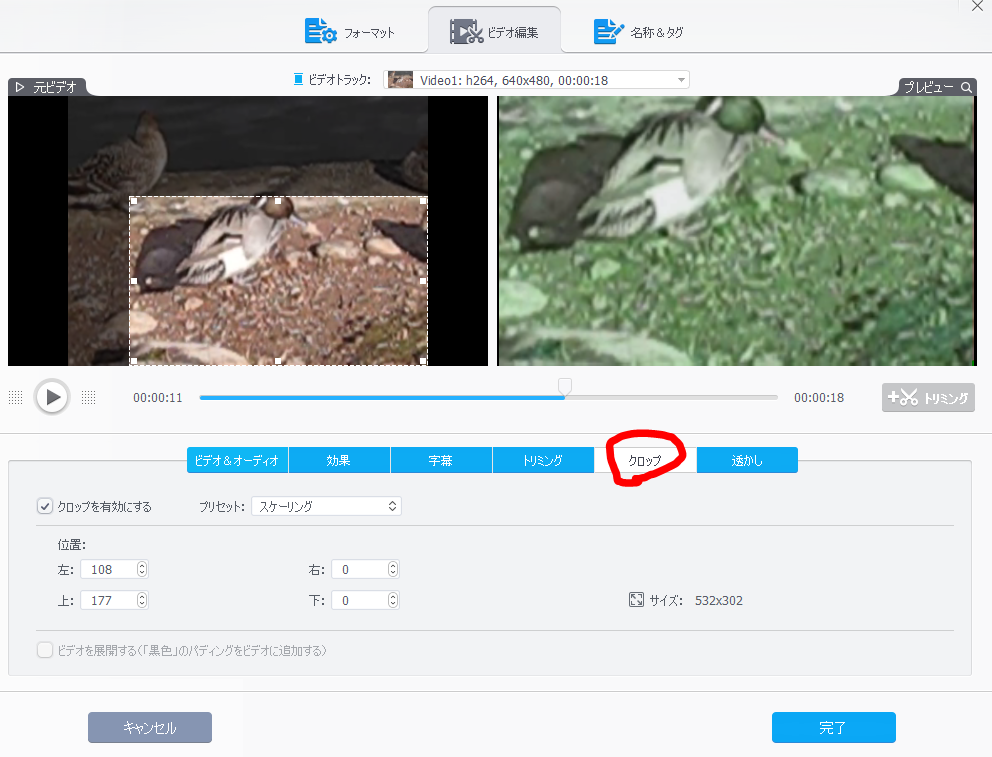Click the playback timeline slider handle
Screen dimensions: 992x757
(565, 386)
